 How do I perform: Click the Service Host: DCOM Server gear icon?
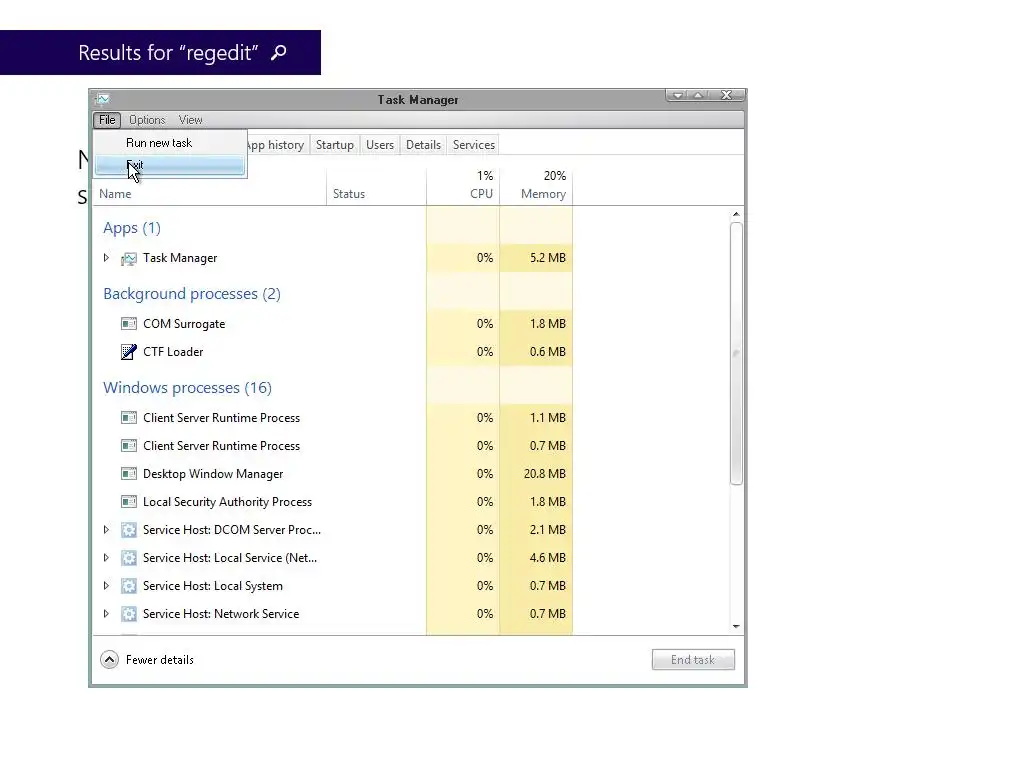click(129, 530)
